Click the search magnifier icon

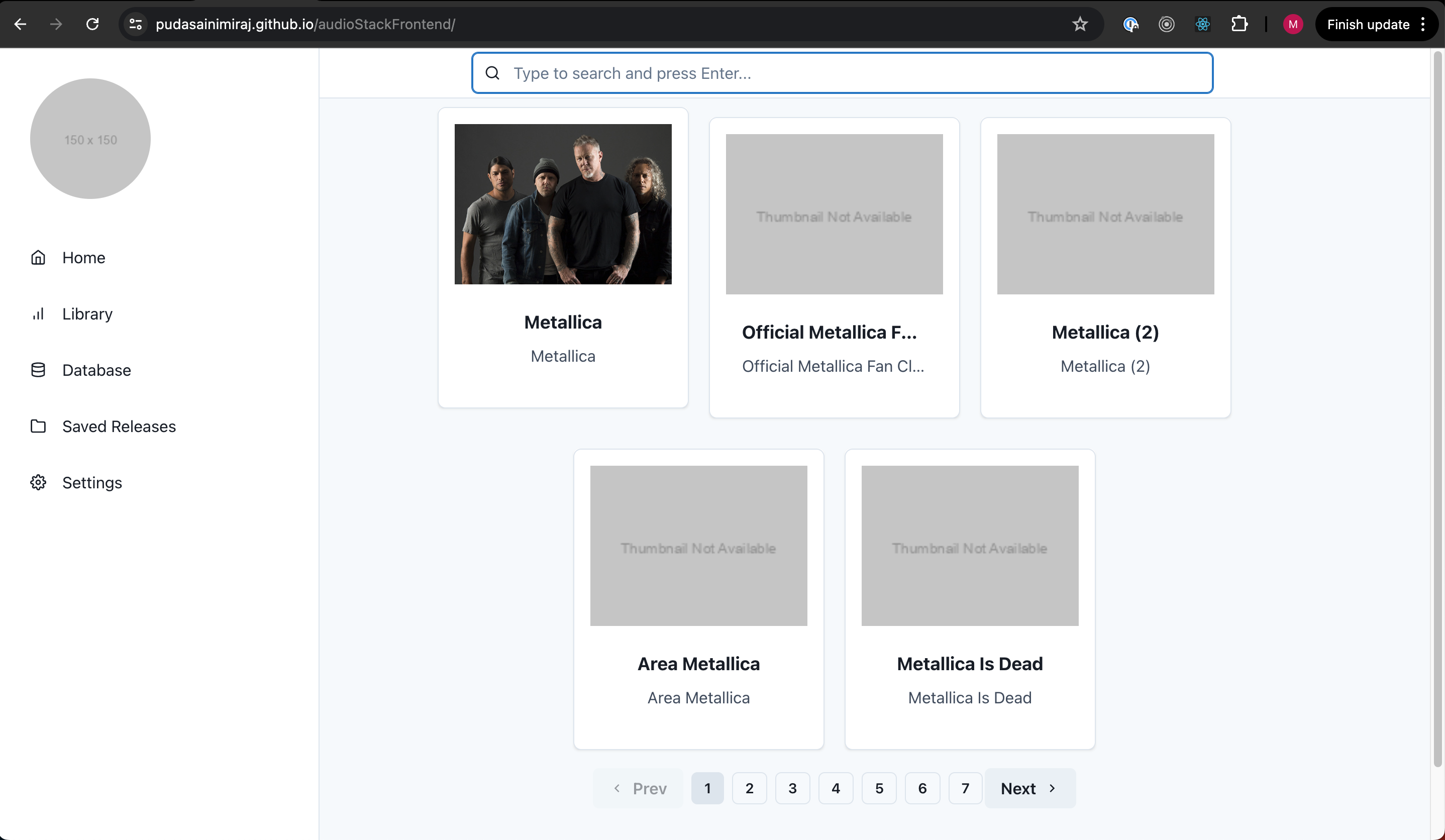[x=492, y=73]
